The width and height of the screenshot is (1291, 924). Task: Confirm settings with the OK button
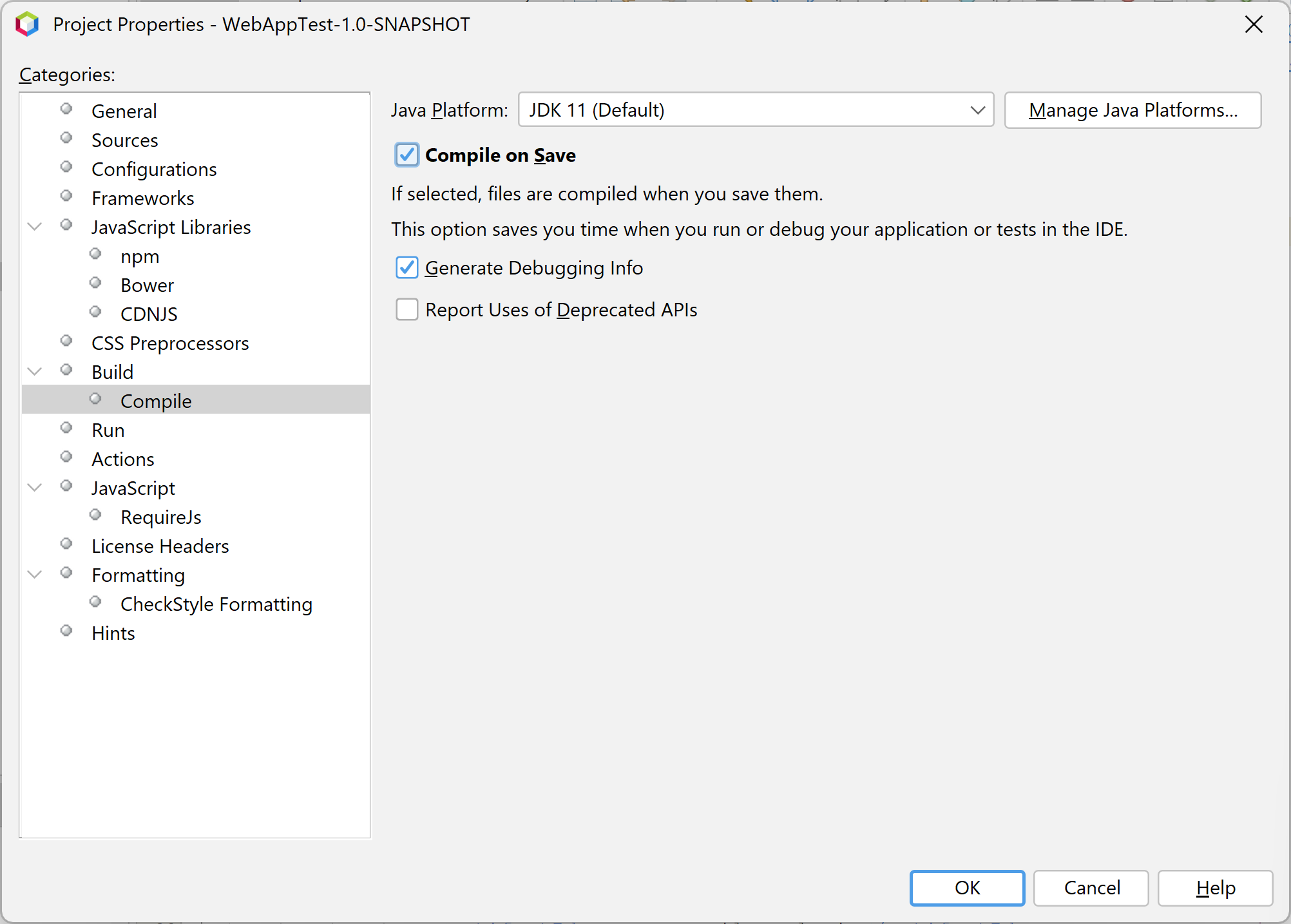click(x=967, y=888)
